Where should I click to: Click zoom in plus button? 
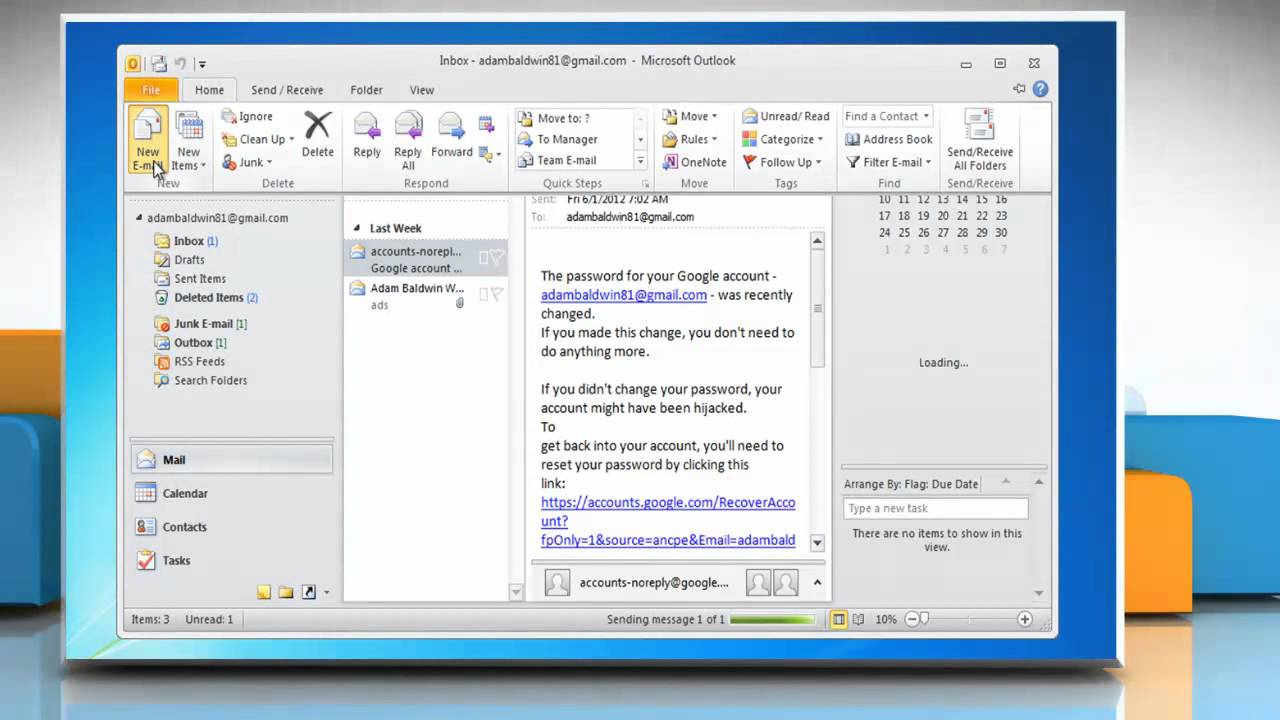click(1025, 620)
